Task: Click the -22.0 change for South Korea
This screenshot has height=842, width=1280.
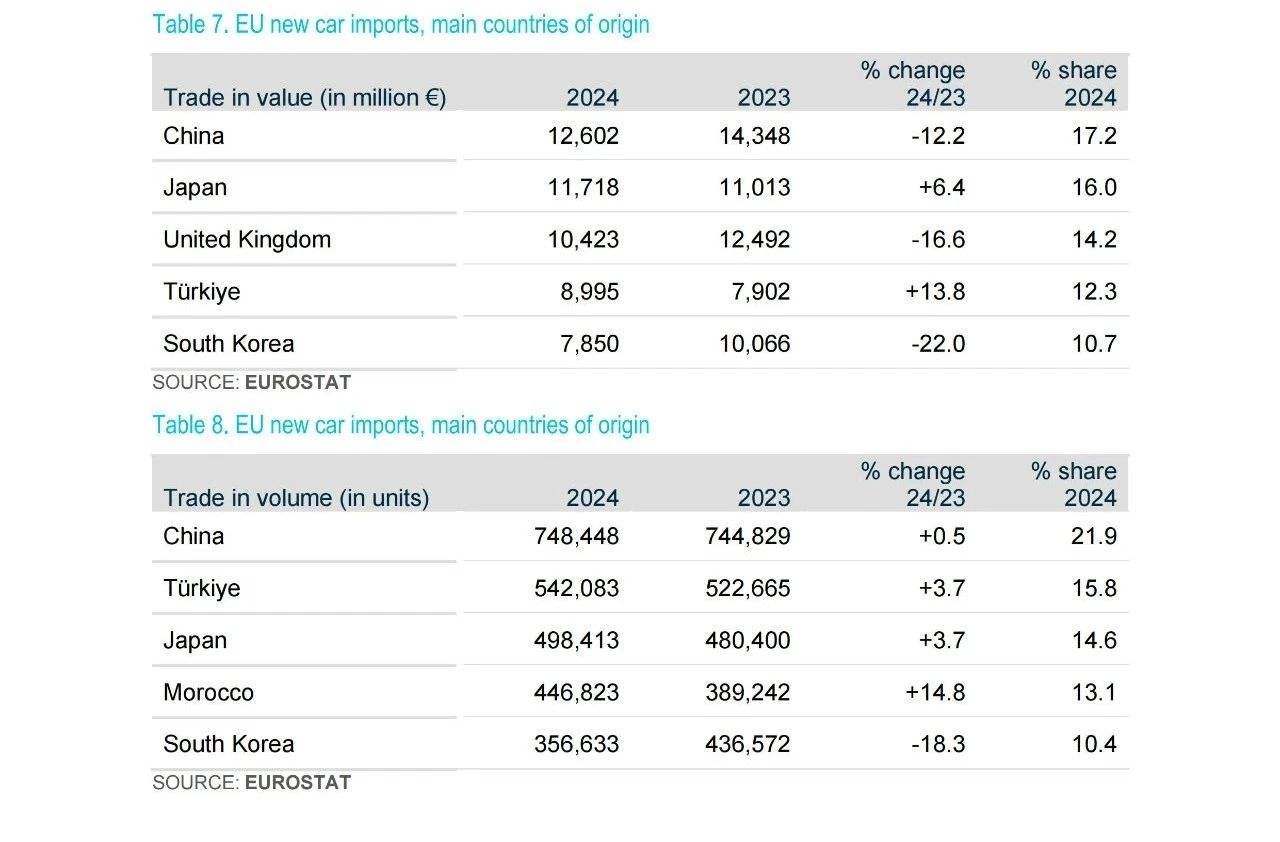Action: pyautogui.click(x=938, y=344)
